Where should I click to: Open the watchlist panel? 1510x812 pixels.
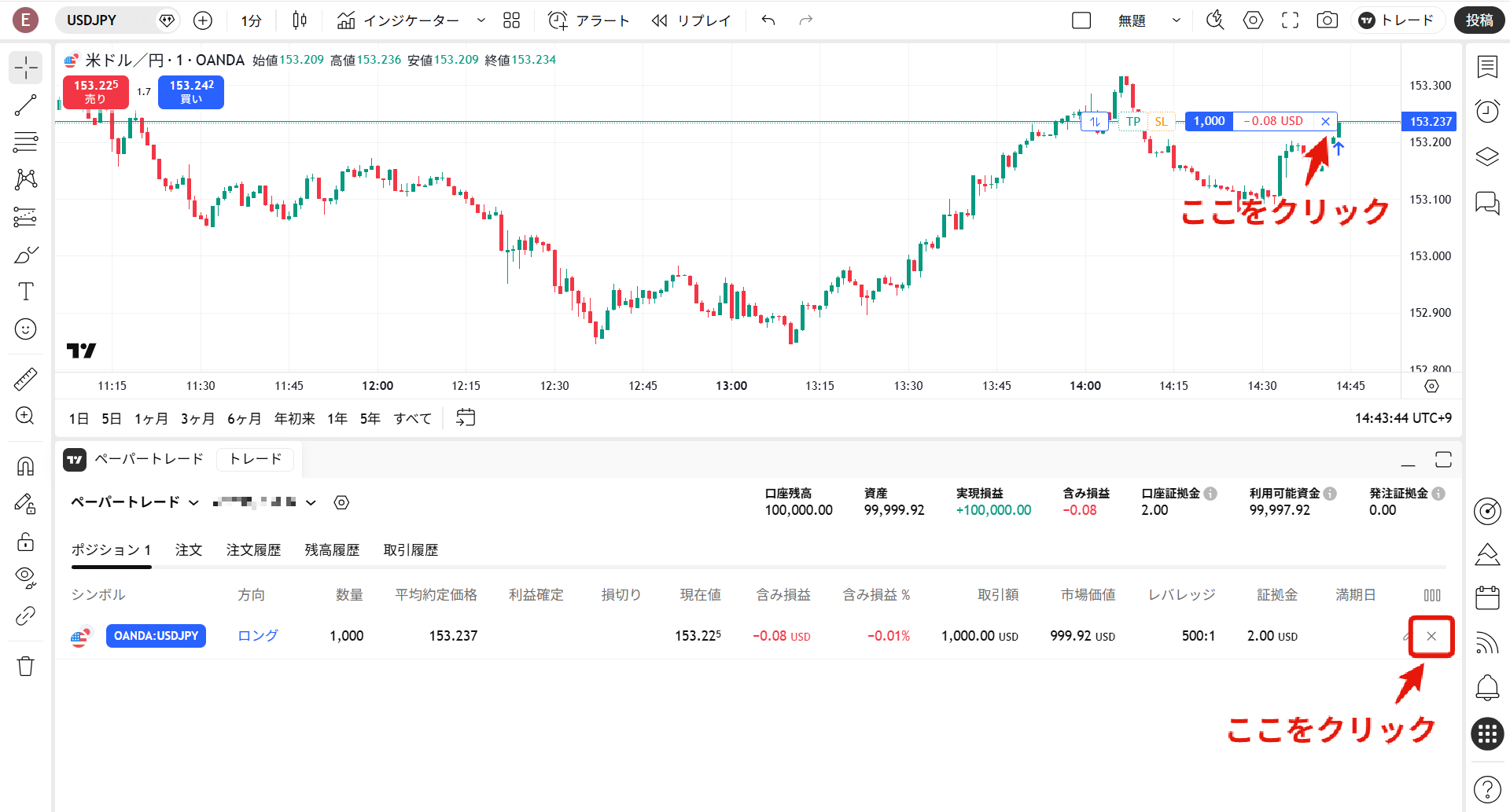[x=1487, y=67]
